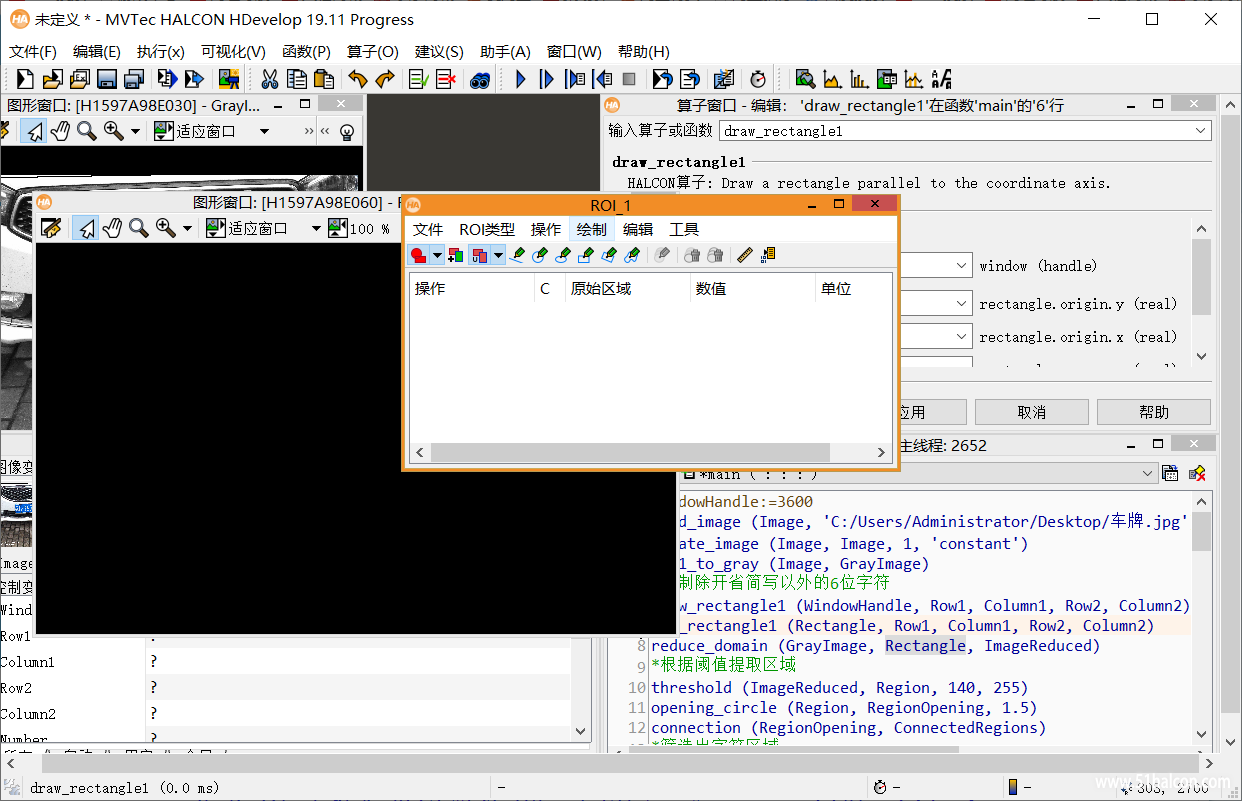1242x801 pixels.
Task: Click the reduce_domain code line
Action: coord(875,646)
